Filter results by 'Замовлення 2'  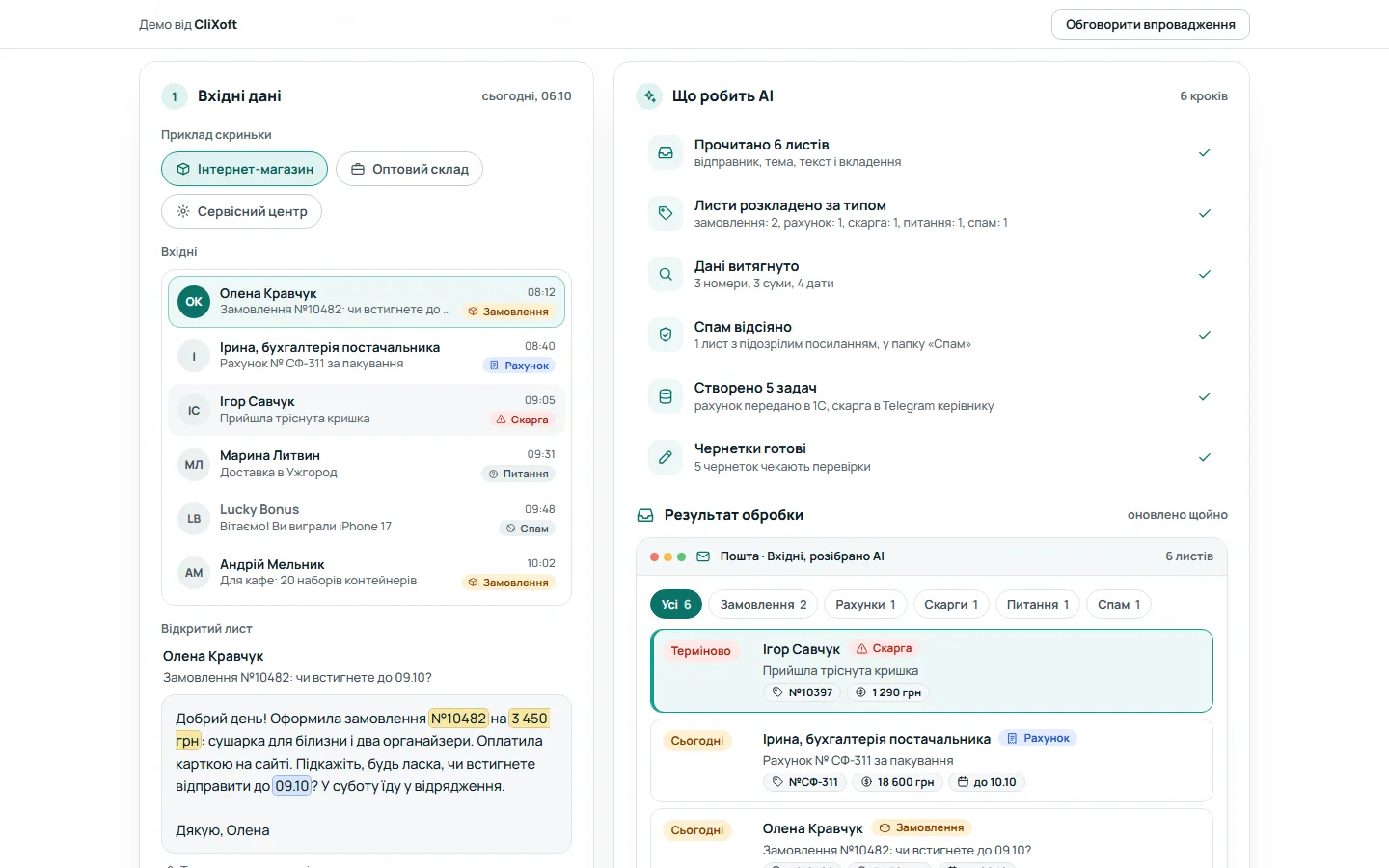click(763, 605)
